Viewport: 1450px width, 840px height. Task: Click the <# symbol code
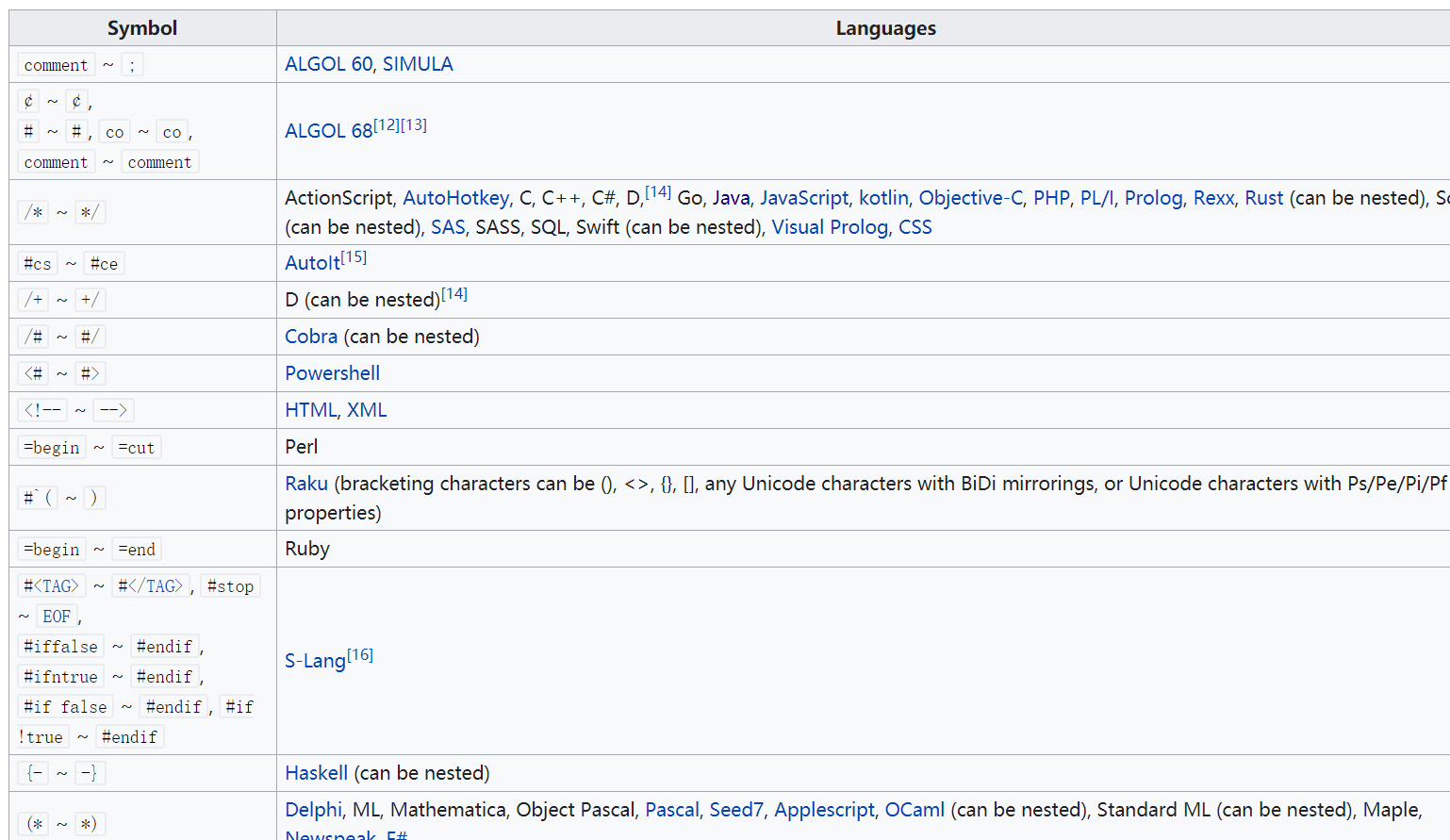click(34, 373)
